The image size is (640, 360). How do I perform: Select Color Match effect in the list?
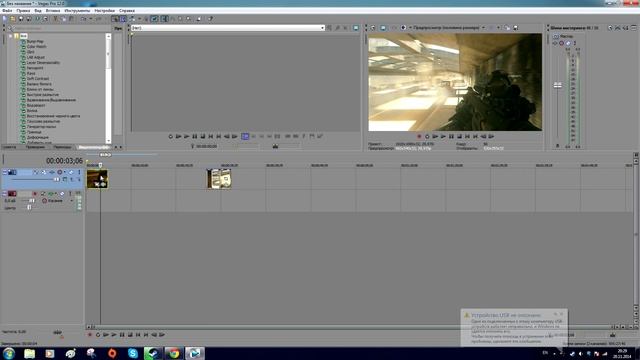pos(36,47)
